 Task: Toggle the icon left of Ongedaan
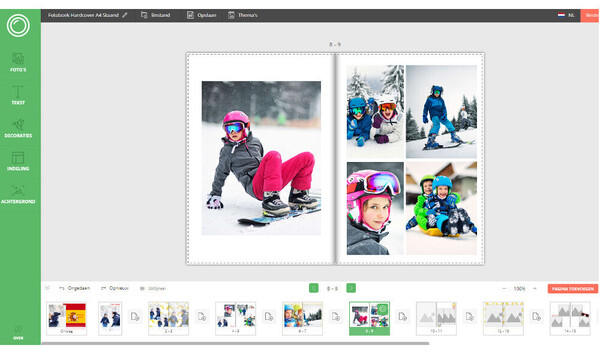click(47, 288)
